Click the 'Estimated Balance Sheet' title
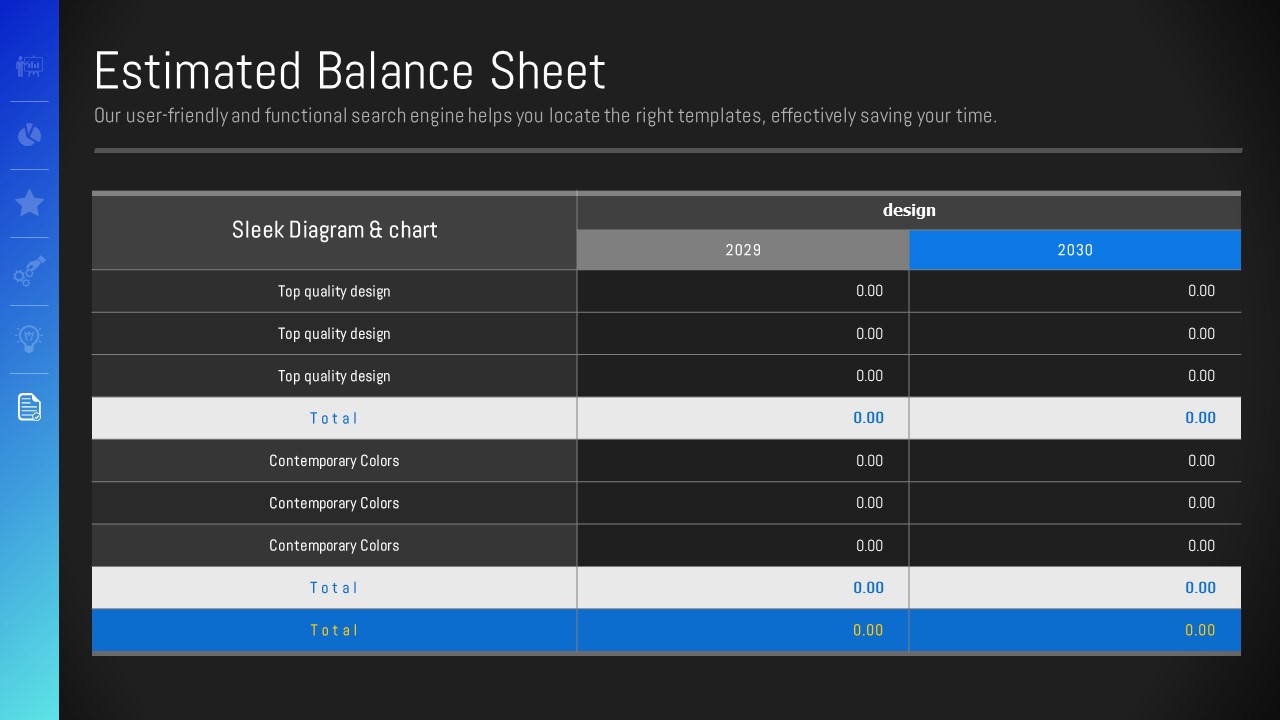 click(x=349, y=71)
